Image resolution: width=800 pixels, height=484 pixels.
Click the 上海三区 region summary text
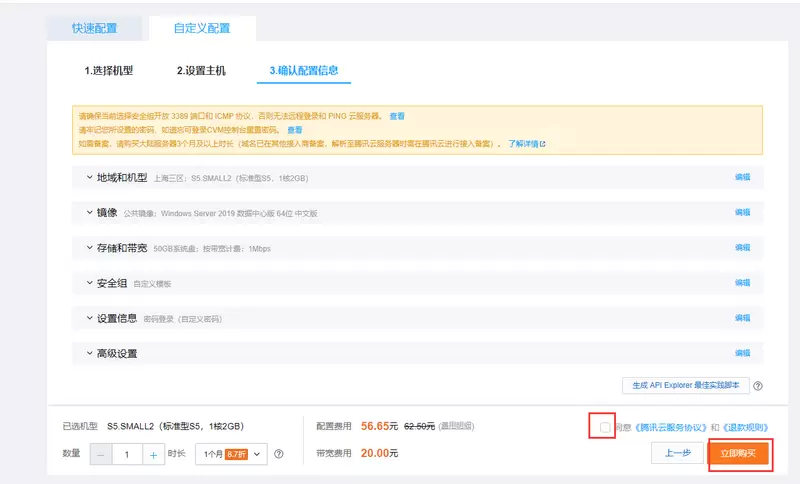(x=231, y=179)
